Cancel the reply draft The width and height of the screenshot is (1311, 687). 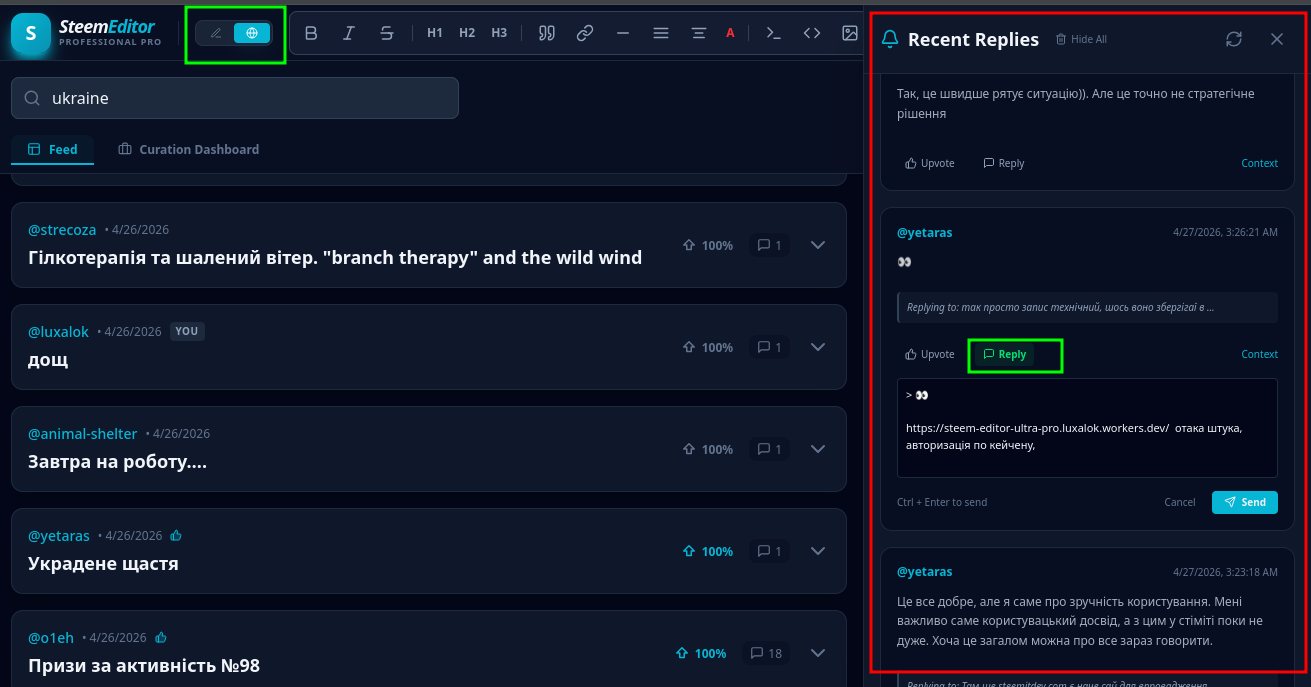[x=1180, y=502]
